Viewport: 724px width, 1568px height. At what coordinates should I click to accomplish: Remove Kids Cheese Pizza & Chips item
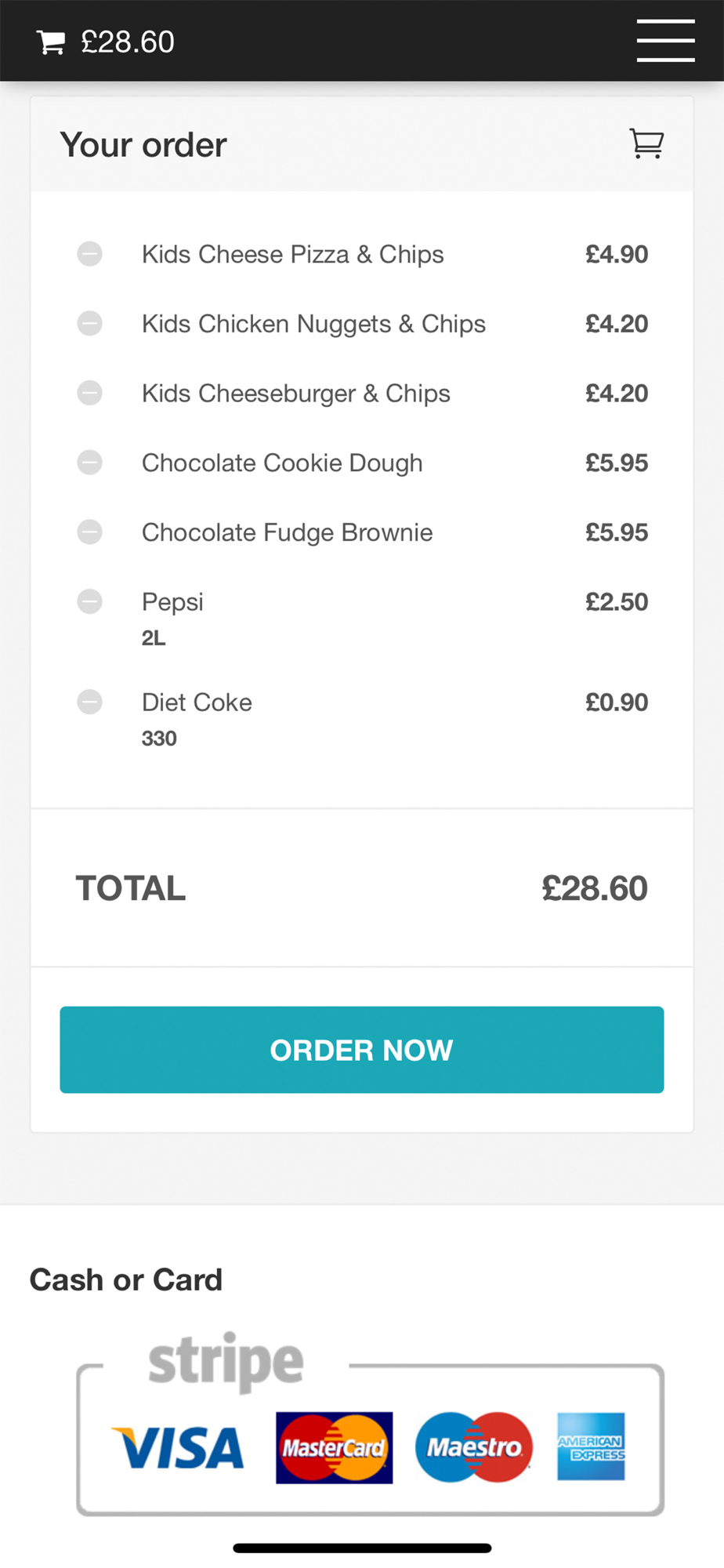point(89,254)
